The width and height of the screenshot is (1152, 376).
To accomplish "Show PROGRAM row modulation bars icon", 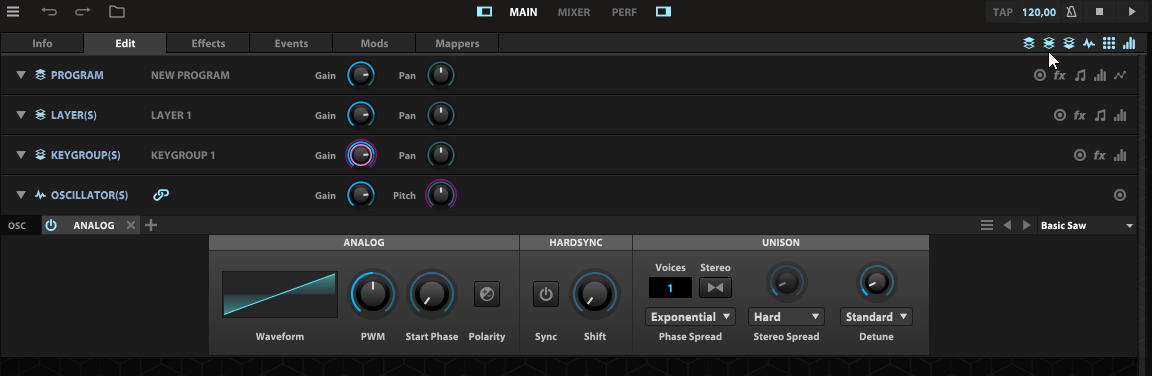I will [1100, 75].
